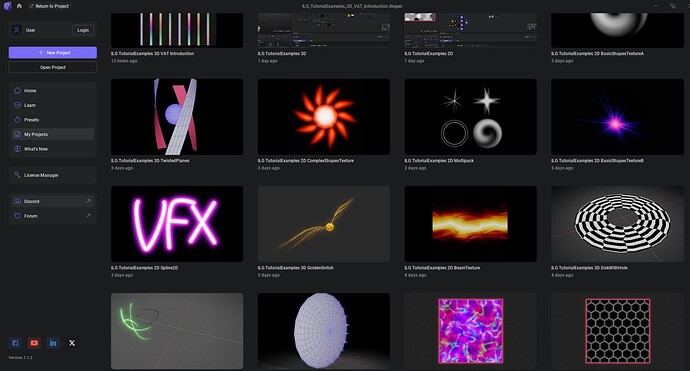690x371 pixels.
Task: Click Open Project button
Action: click(x=53, y=67)
